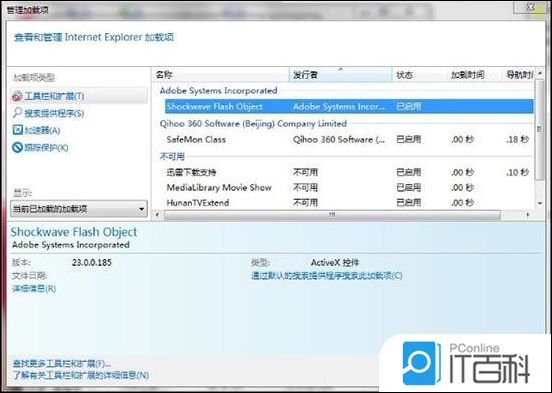The width and height of the screenshot is (552, 393).
Task: Click the 不可用 group header
Action: pyautogui.click(x=172, y=156)
